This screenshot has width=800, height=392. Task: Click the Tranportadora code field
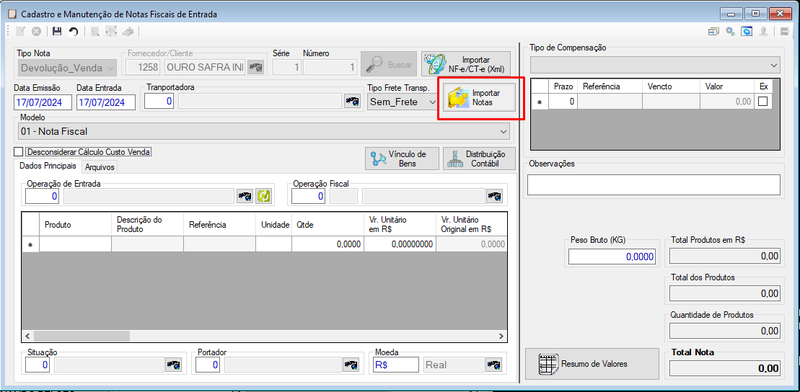[159, 101]
